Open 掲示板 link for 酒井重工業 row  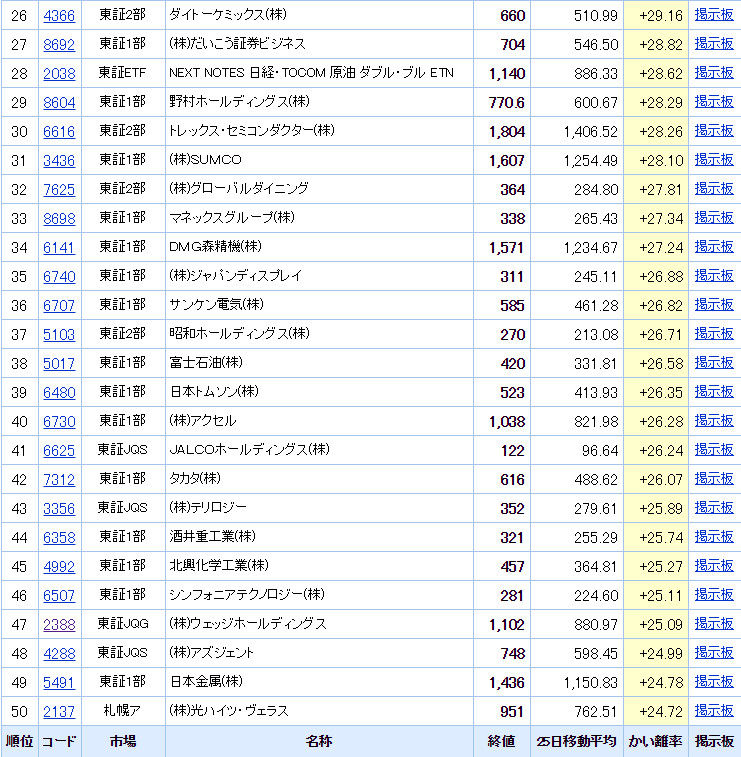click(x=714, y=536)
